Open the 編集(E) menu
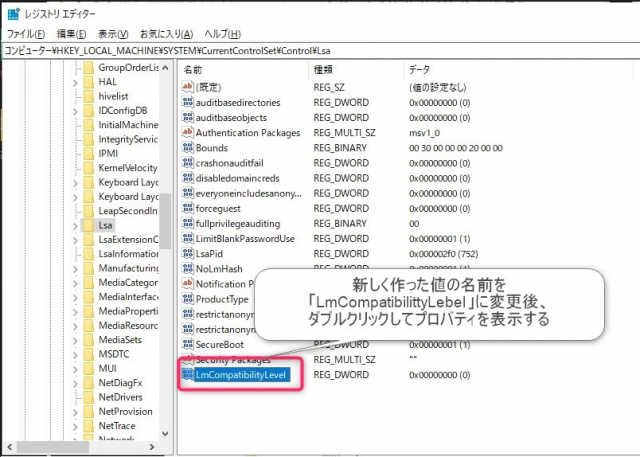Viewport: 640px width, 457px height. pos(71,34)
